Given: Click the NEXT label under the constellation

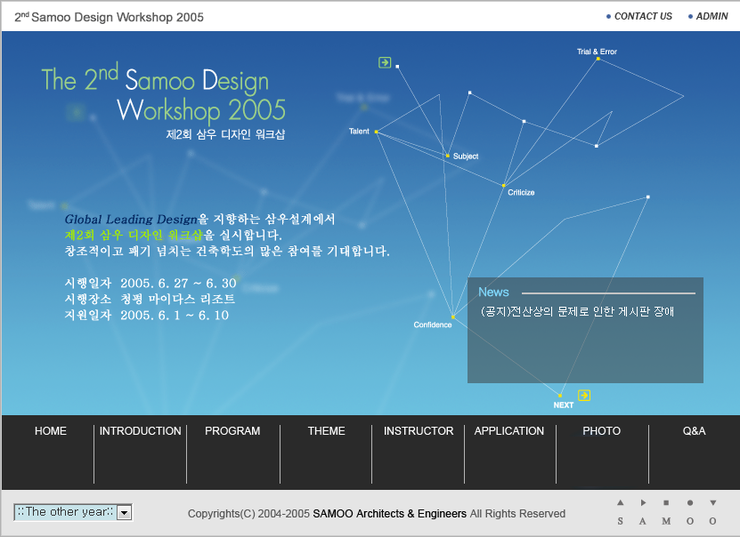Looking at the screenshot, I should pyautogui.click(x=563, y=405).
